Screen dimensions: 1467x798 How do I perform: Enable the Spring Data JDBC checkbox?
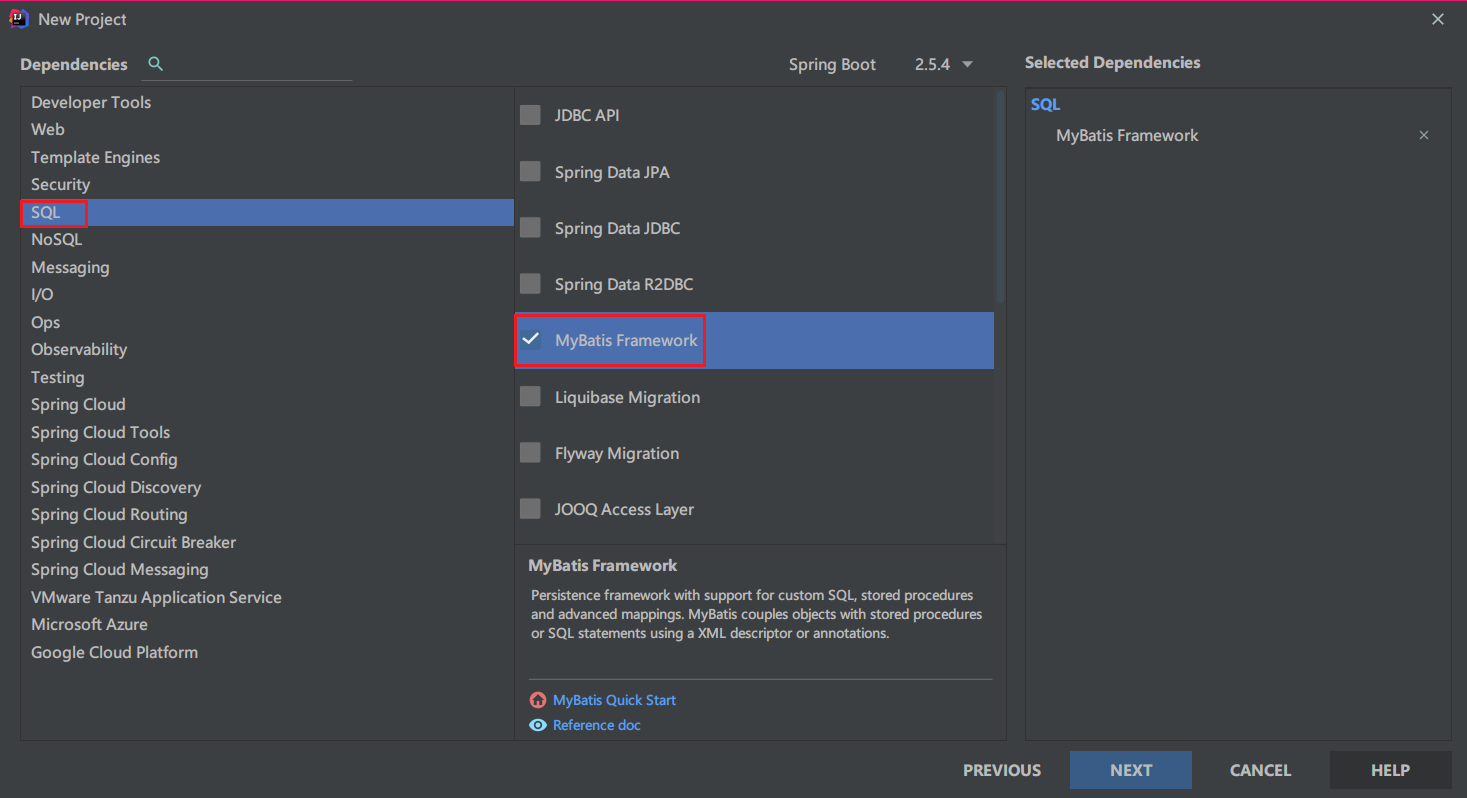click(x=530, y=228)
